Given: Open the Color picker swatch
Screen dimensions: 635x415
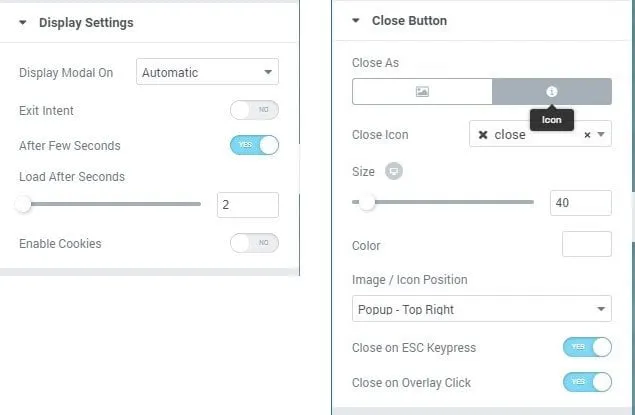Looking at the screenshot, I should 586,244.
